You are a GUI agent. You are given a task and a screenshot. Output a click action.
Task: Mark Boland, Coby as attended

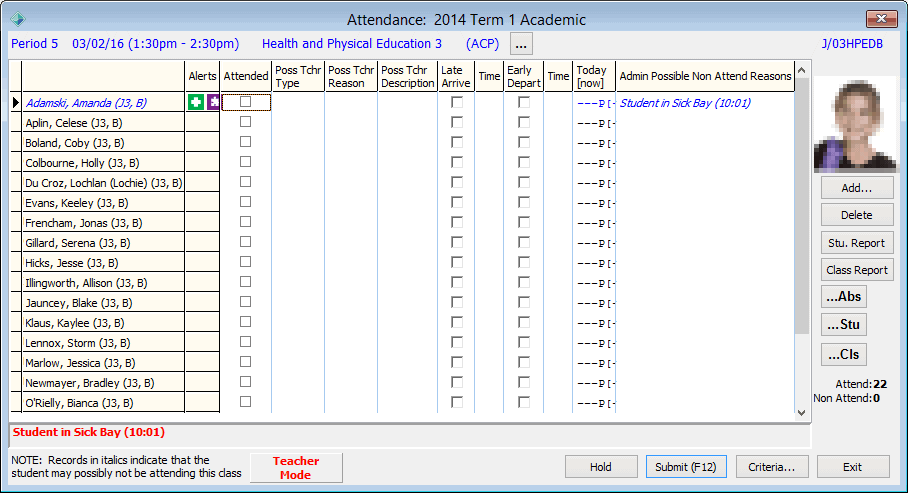tap(246, 142)
